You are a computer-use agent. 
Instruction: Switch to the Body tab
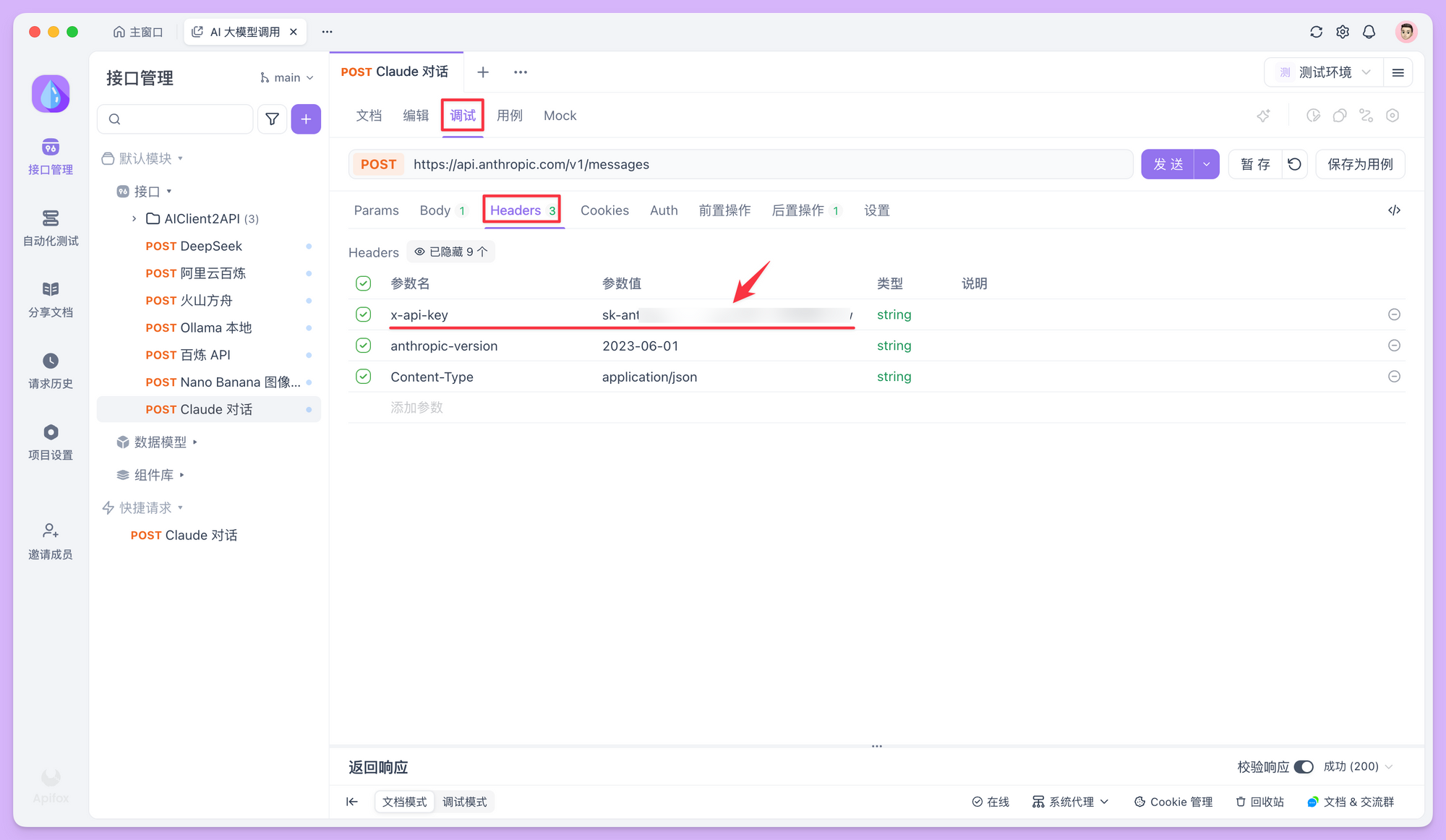(x=435, y=210)
